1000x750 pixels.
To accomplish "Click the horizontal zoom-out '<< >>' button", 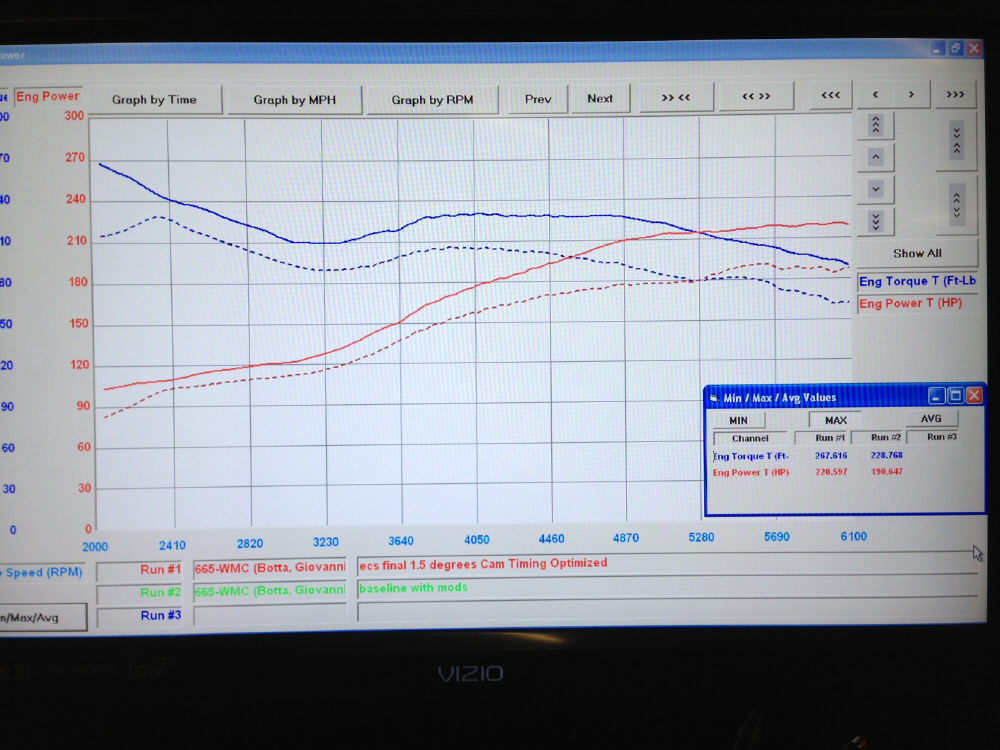I will click(x=756, y=97).
